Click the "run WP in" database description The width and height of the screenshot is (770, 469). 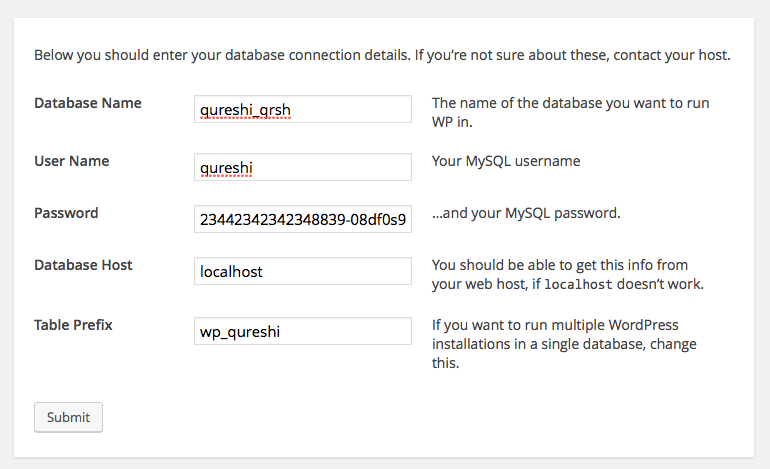click(555, 112)
